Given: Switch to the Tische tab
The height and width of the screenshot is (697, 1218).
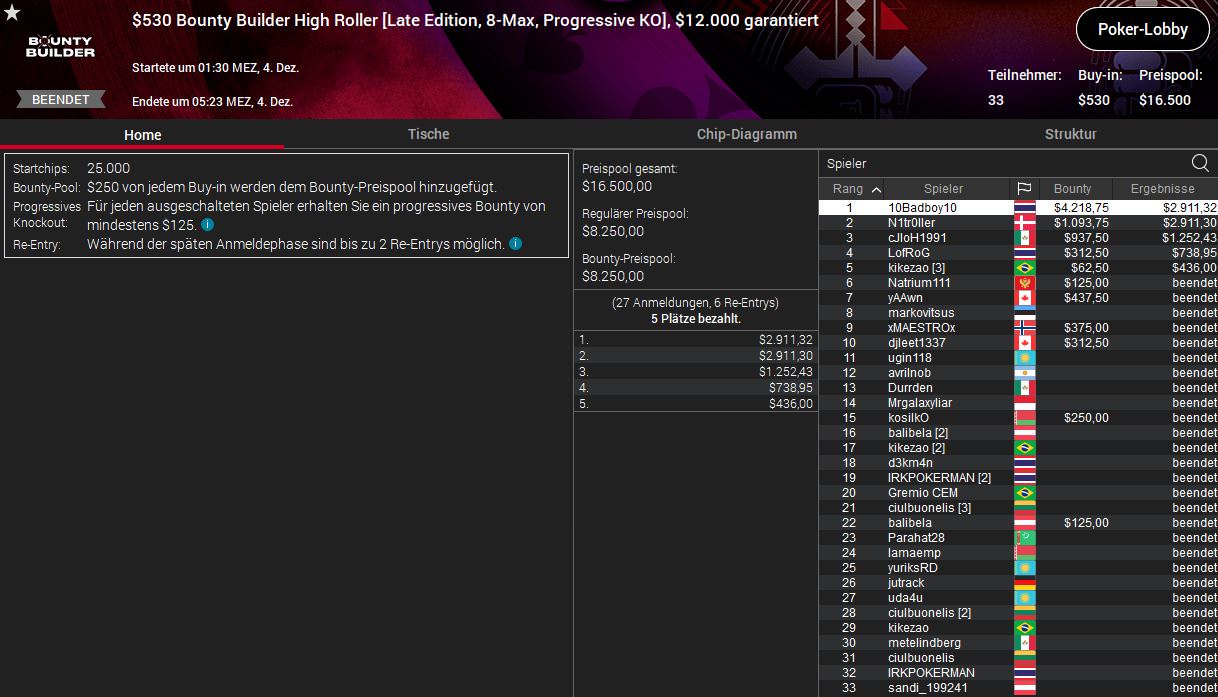Looking at the screenshot, I should tap(428, 134).
